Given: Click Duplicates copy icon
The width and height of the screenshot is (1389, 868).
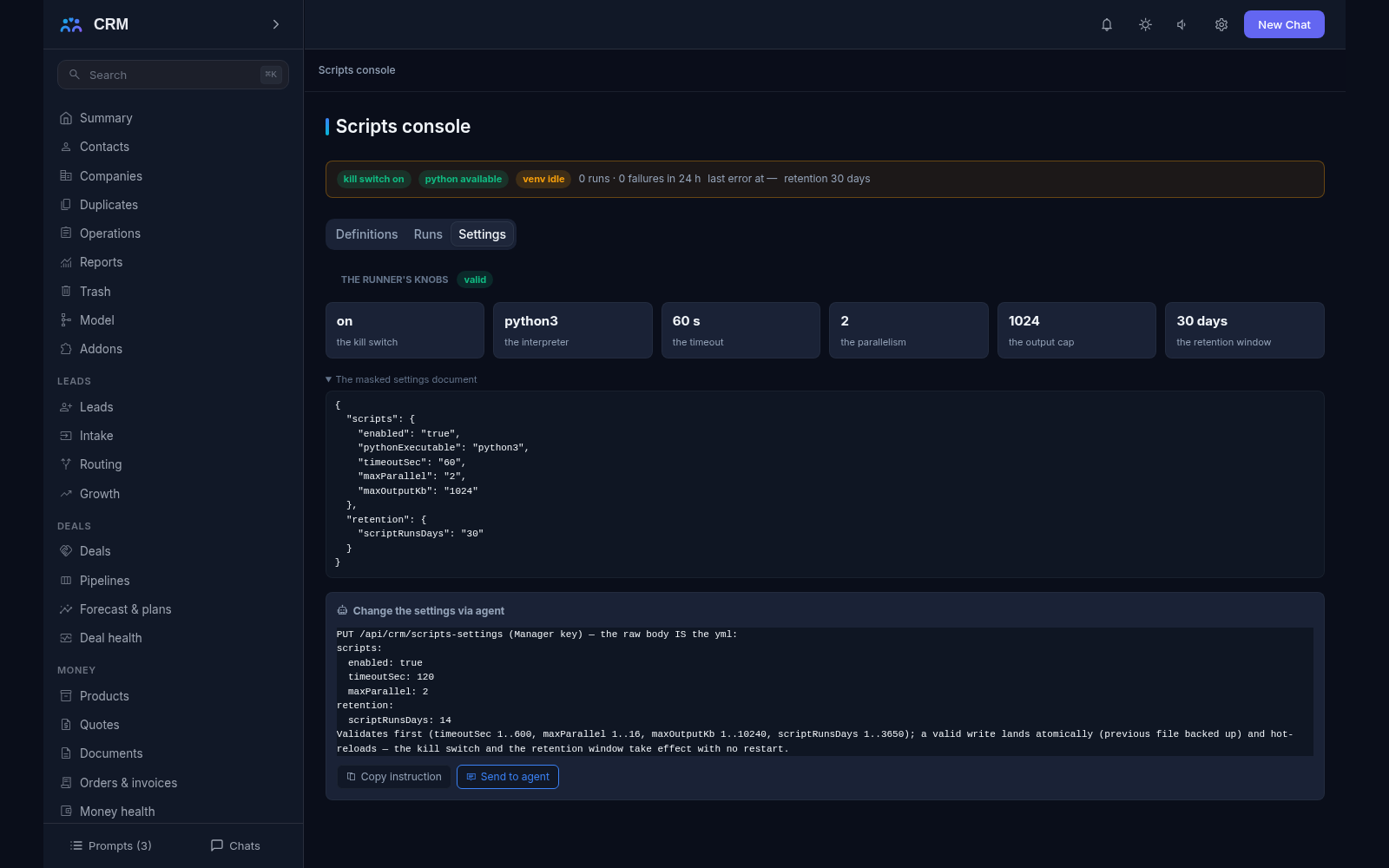Looking at the screenshot, I should 66,205.
